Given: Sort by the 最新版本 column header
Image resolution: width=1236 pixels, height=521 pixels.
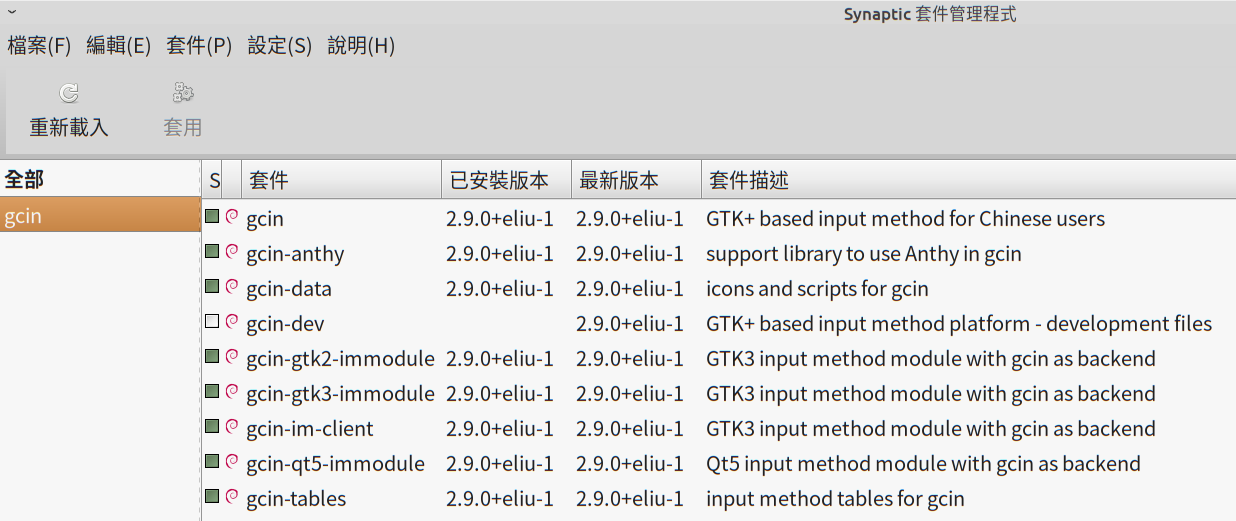Looking at the screenshot, I should click(x=636, y=181).
